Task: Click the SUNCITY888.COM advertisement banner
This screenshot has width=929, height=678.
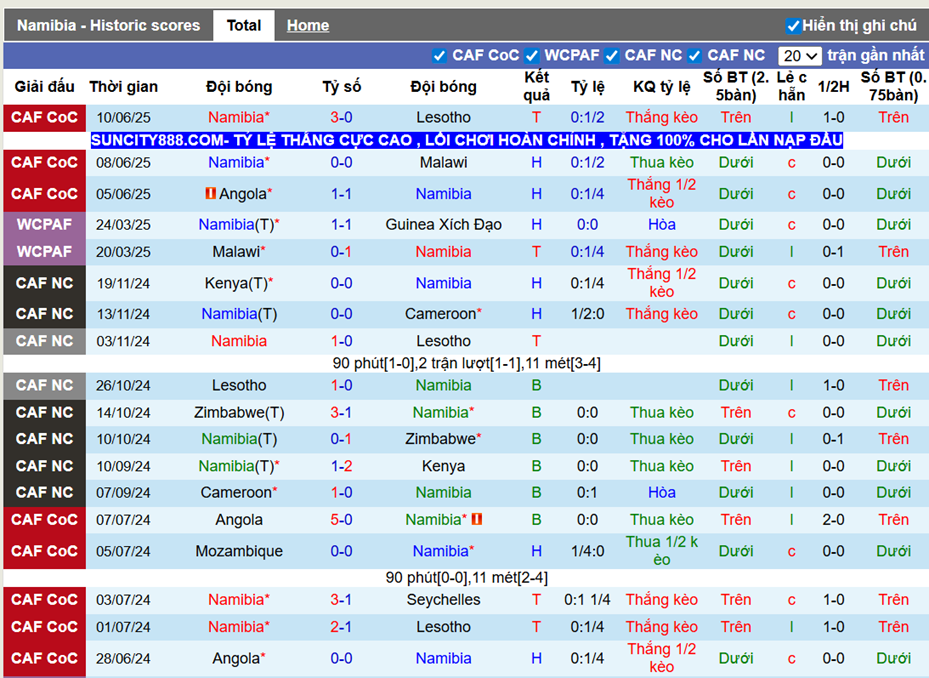Action: coord(466,140)
